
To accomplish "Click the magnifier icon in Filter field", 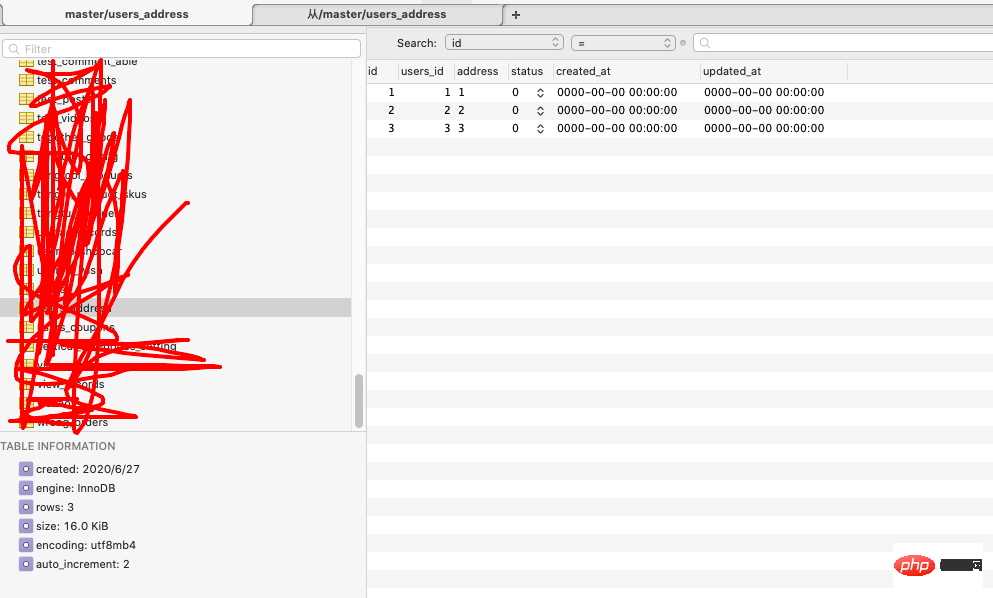I will tap(14, 49).
